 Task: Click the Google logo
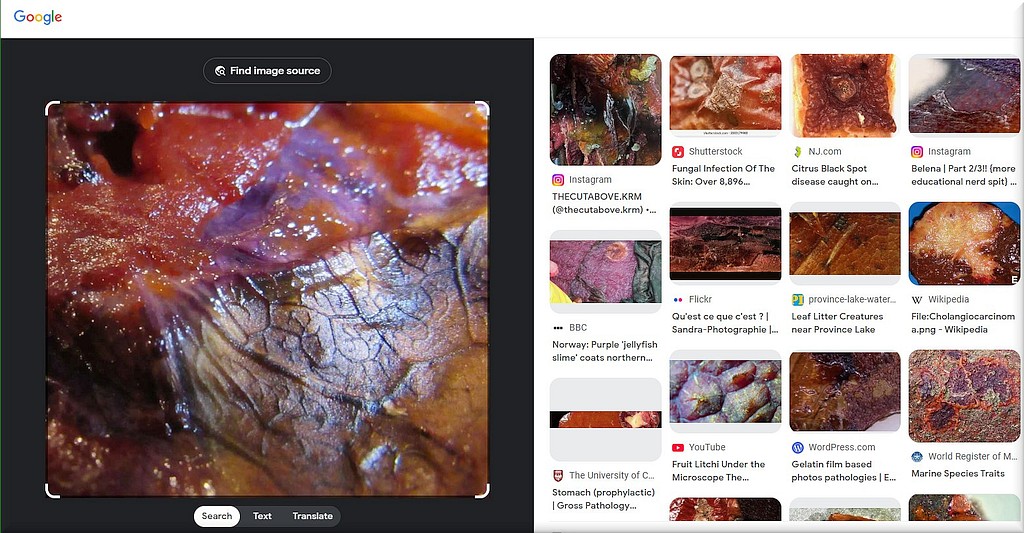[38, 17]
